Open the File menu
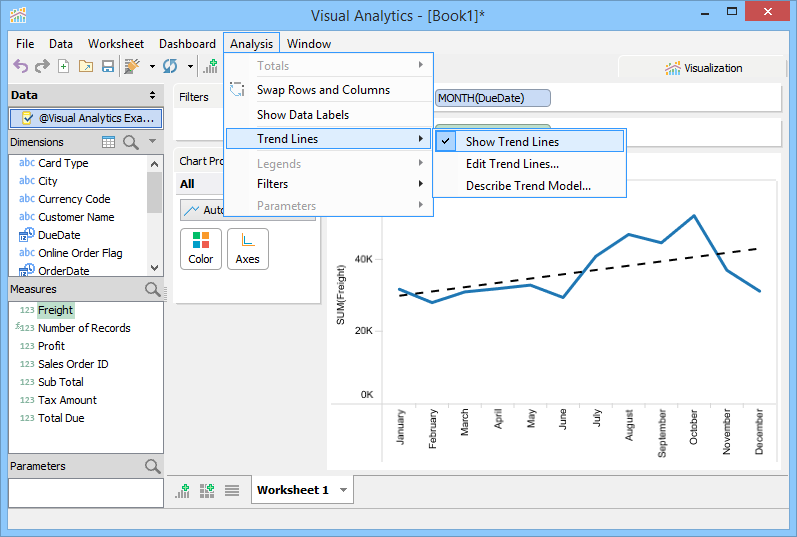 point(25,44)
